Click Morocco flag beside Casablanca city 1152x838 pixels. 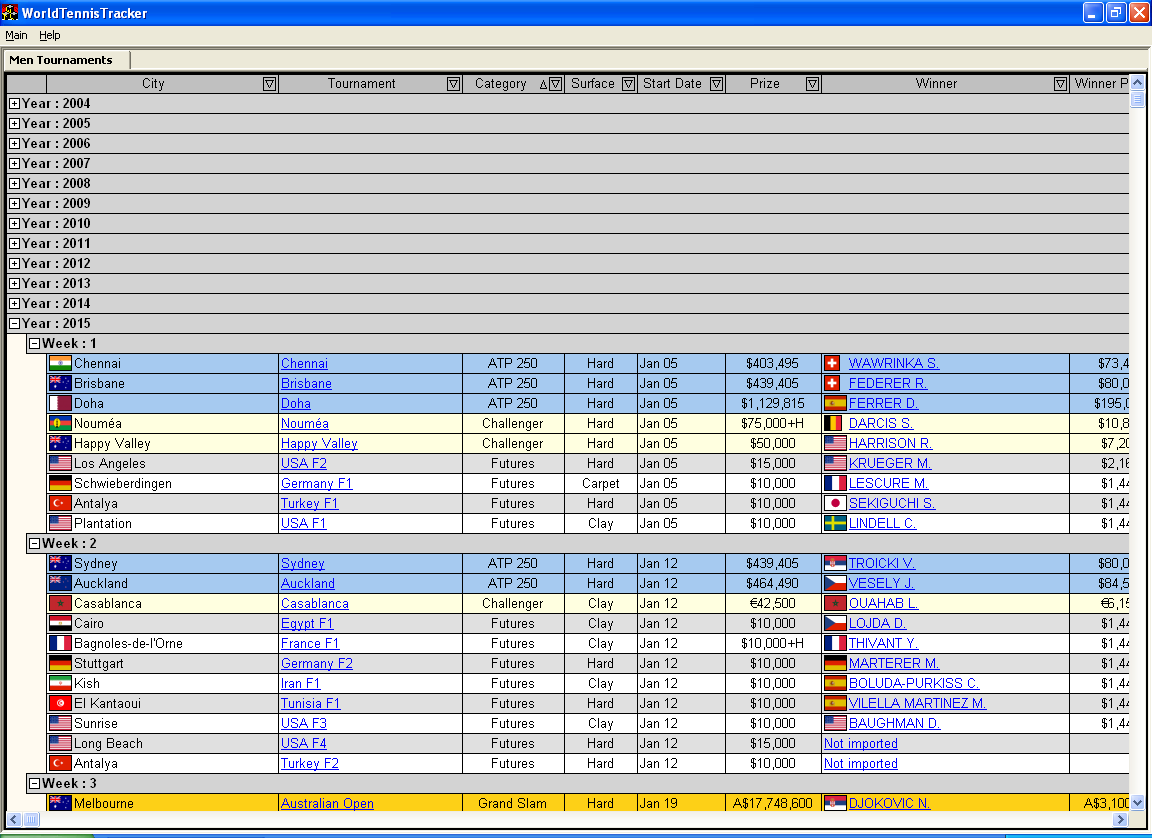[60, 604]
